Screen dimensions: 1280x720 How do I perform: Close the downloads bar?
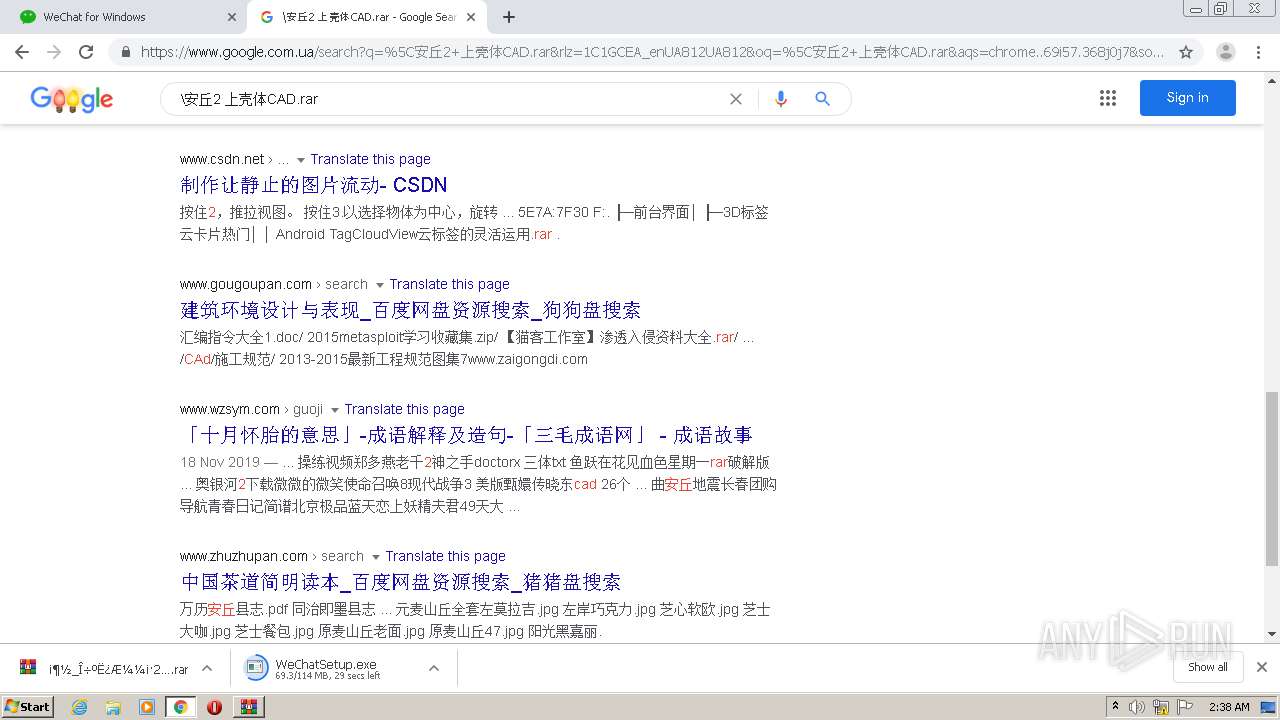[x=1261, y=667]
